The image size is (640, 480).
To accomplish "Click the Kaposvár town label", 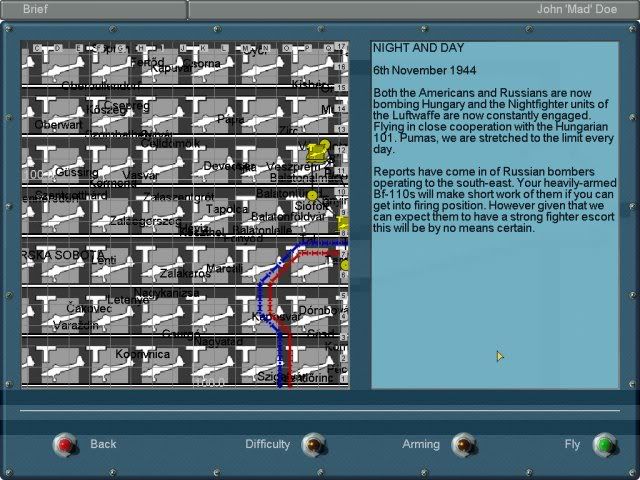I will (275, 317).
